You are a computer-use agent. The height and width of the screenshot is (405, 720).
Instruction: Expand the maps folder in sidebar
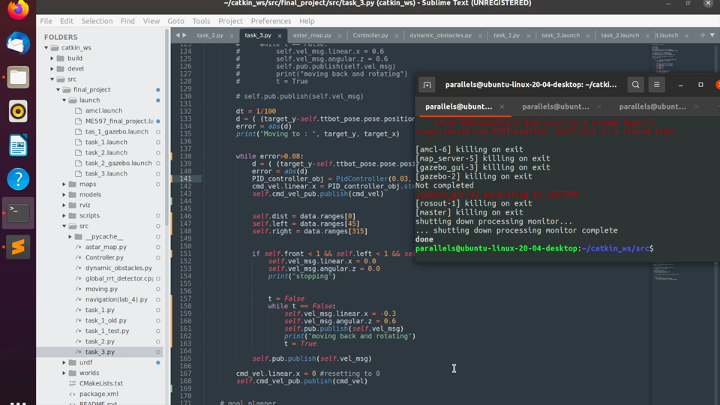tap(64, 184)
